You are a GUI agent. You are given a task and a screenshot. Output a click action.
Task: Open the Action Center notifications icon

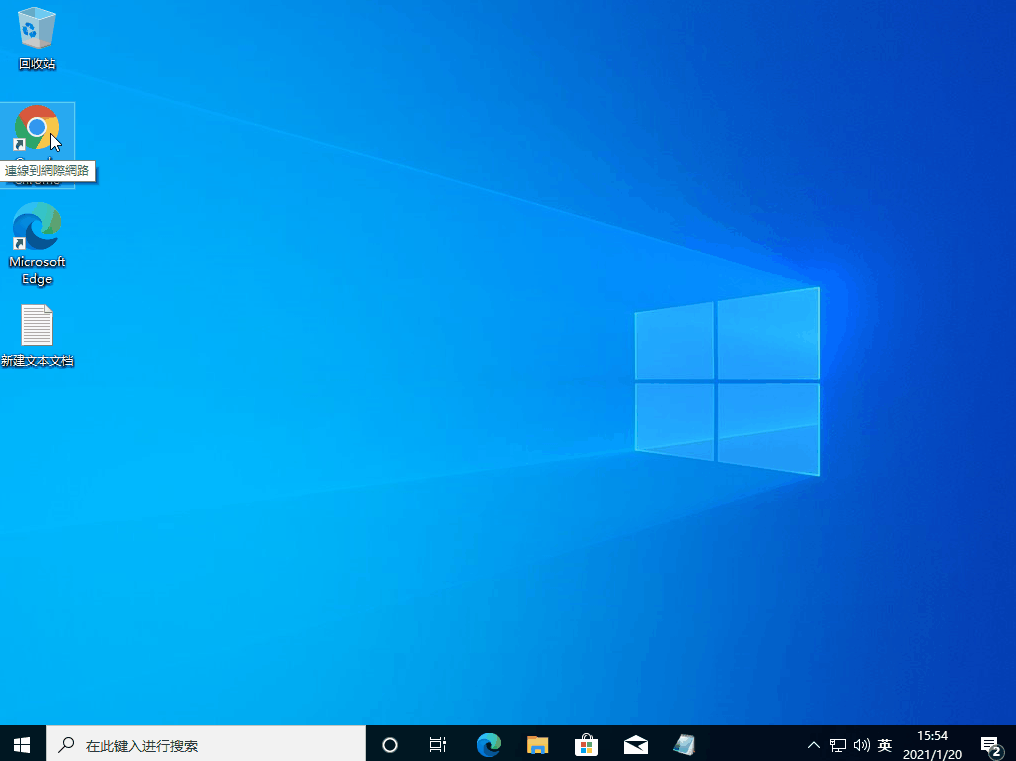pyautogui.click(x=991, y=746)
